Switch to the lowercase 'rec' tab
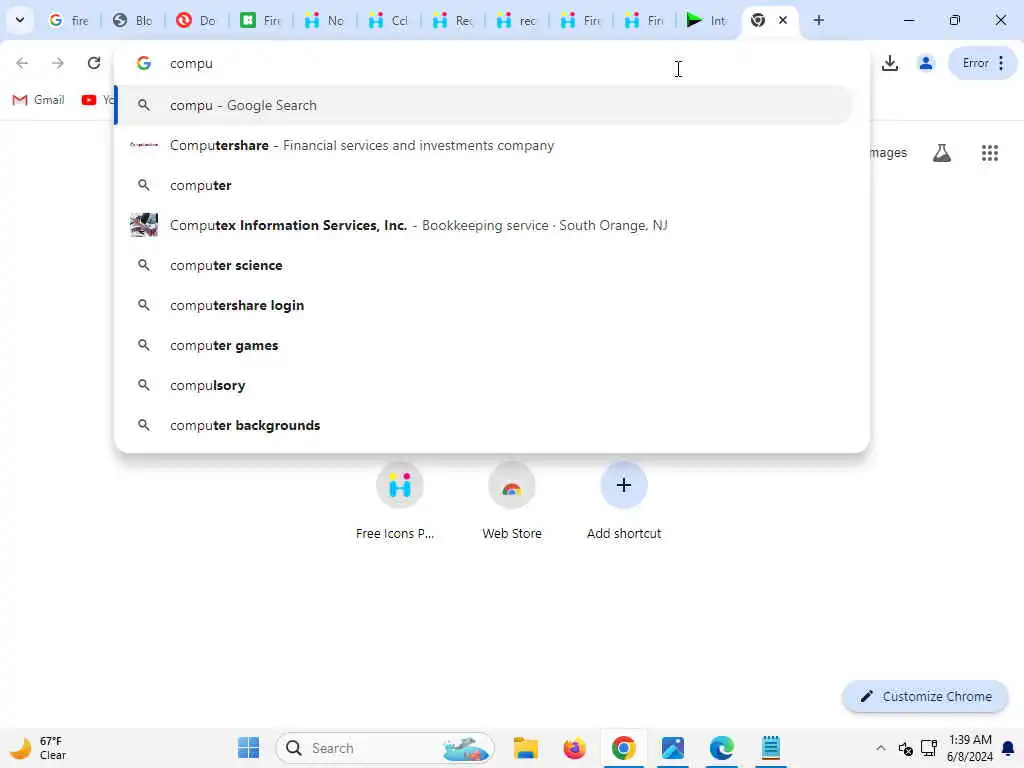 (x=517, y=20)
